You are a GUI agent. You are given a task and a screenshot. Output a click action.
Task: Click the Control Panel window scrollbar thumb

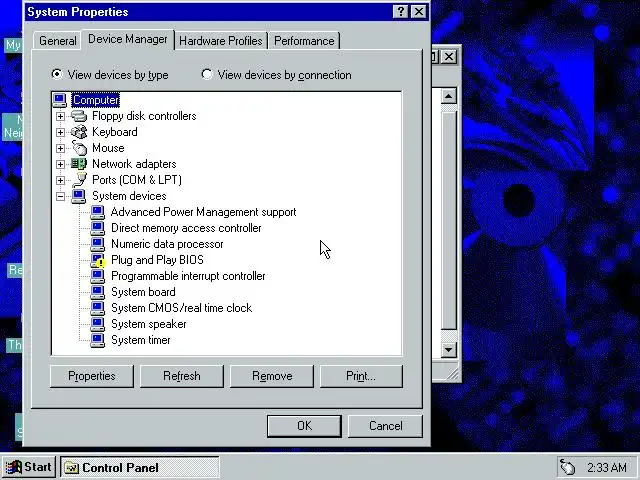pyautogui.click(x=449, y=220)
